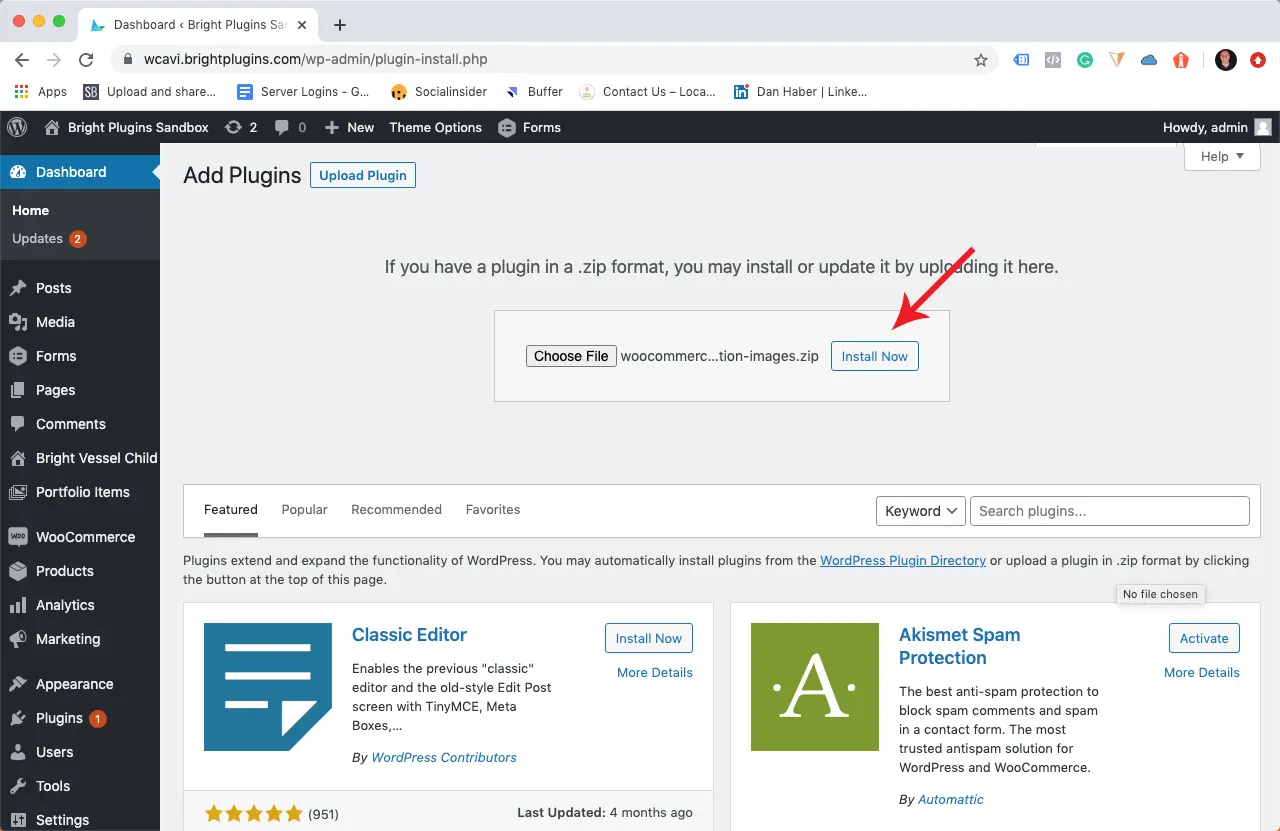Select the Media library sidebar icon
1280x831 pixels.
click(18, 322)
